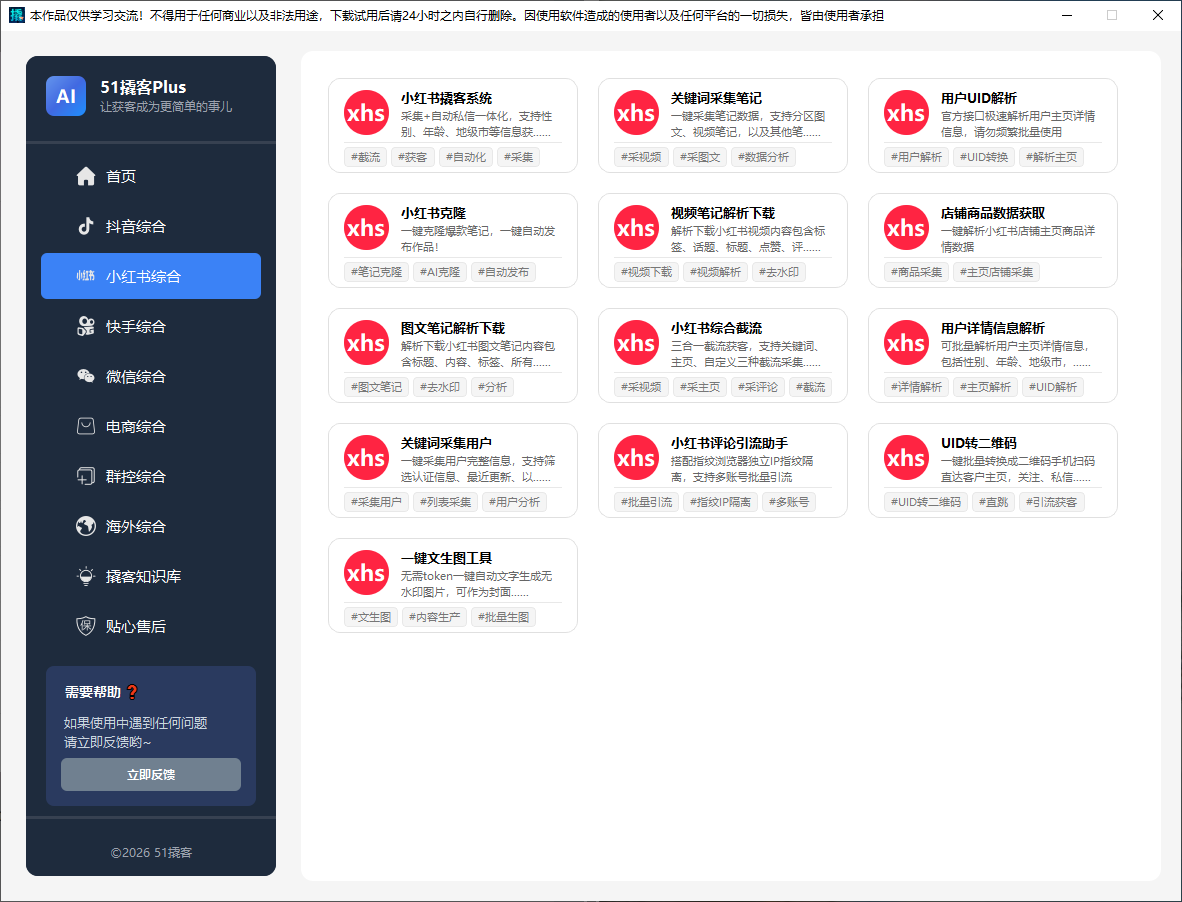Open the 一键文生图工具 card title
1182x902 pixels.
click(446, 558)
